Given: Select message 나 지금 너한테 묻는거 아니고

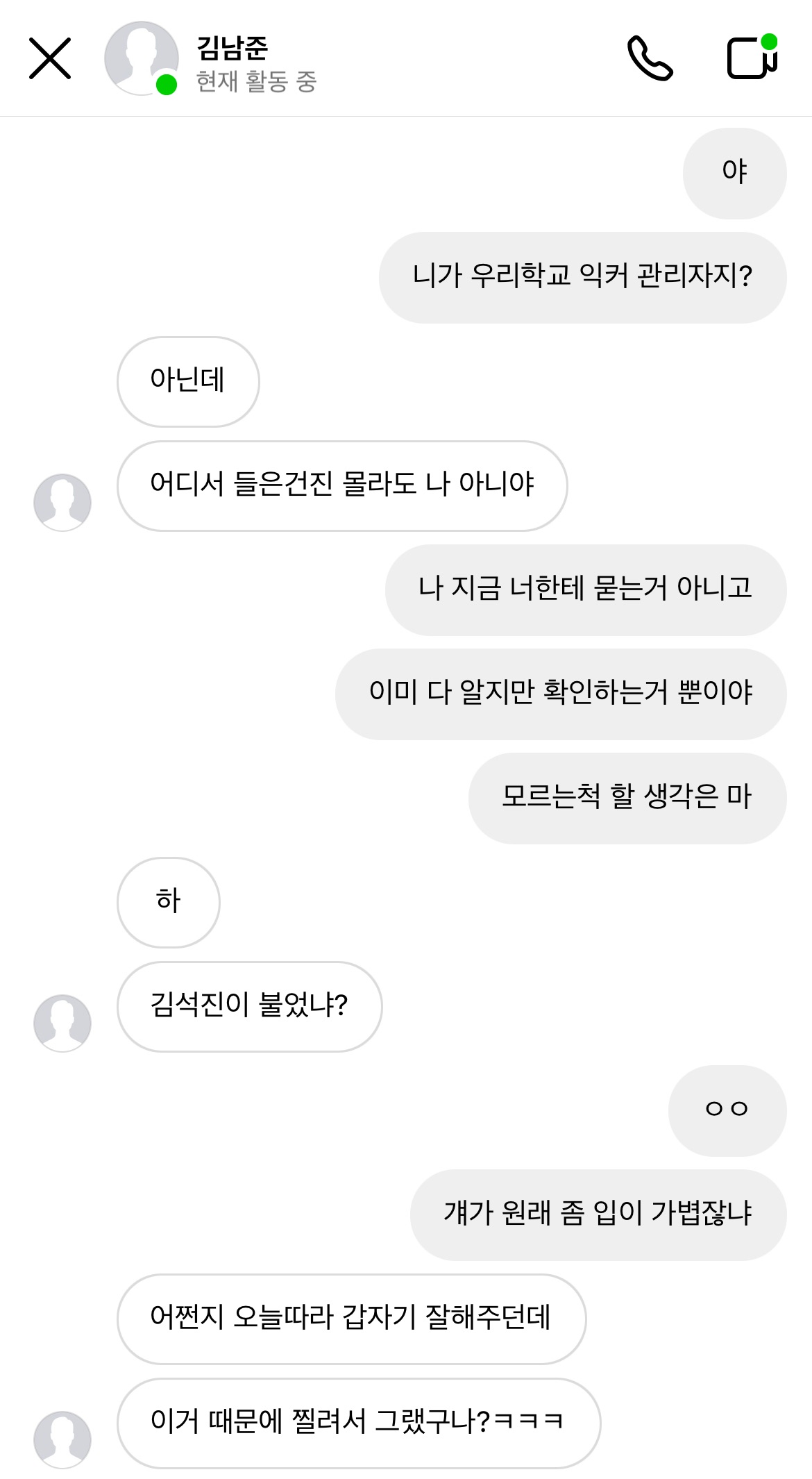Looking at the screenshot, I should tap(585, 590).
